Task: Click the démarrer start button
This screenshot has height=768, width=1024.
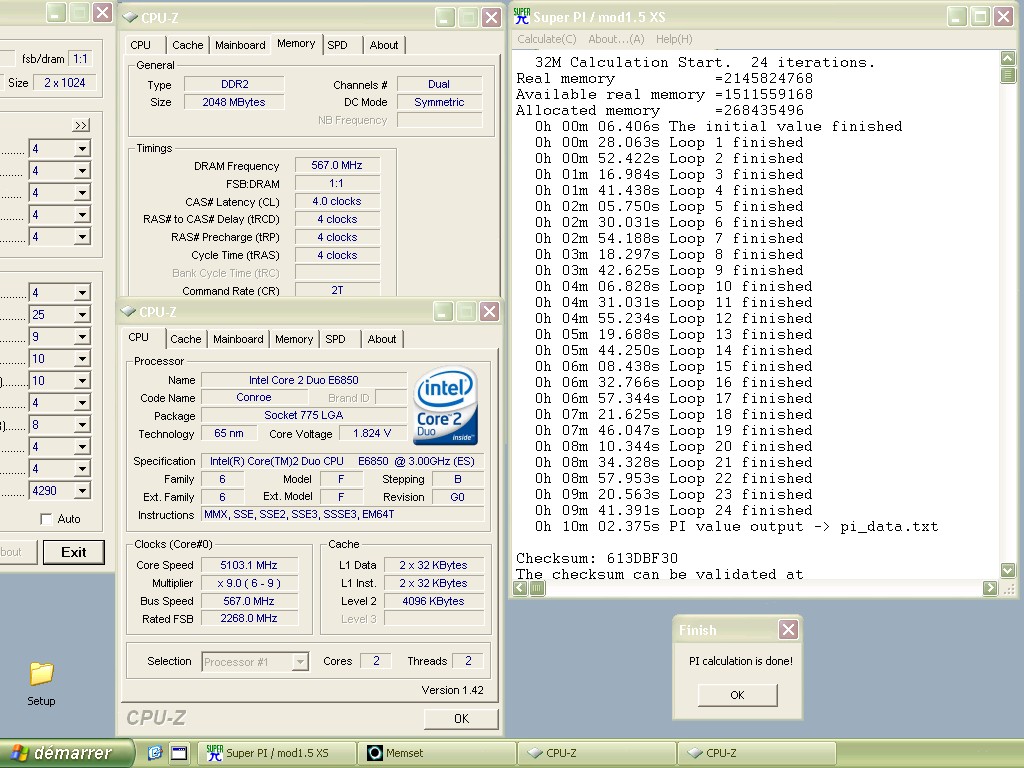Action: (66, 753)
